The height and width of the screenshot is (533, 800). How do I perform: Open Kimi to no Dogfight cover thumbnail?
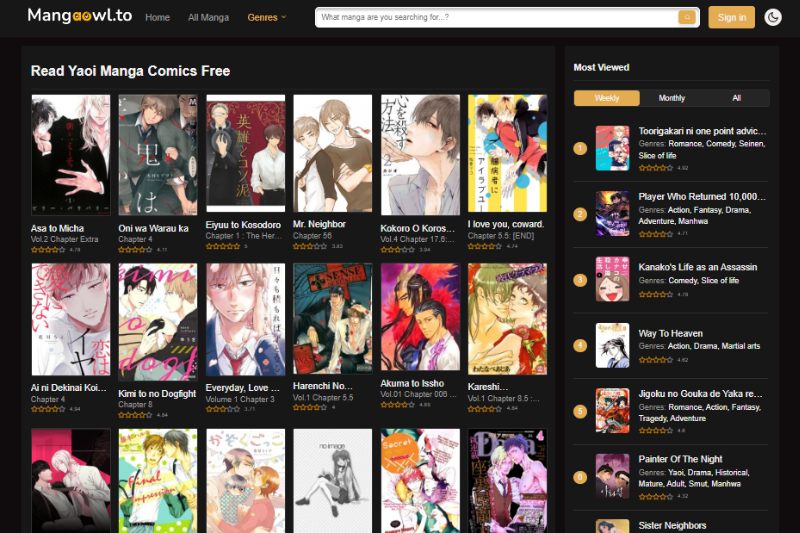(158, 322)
